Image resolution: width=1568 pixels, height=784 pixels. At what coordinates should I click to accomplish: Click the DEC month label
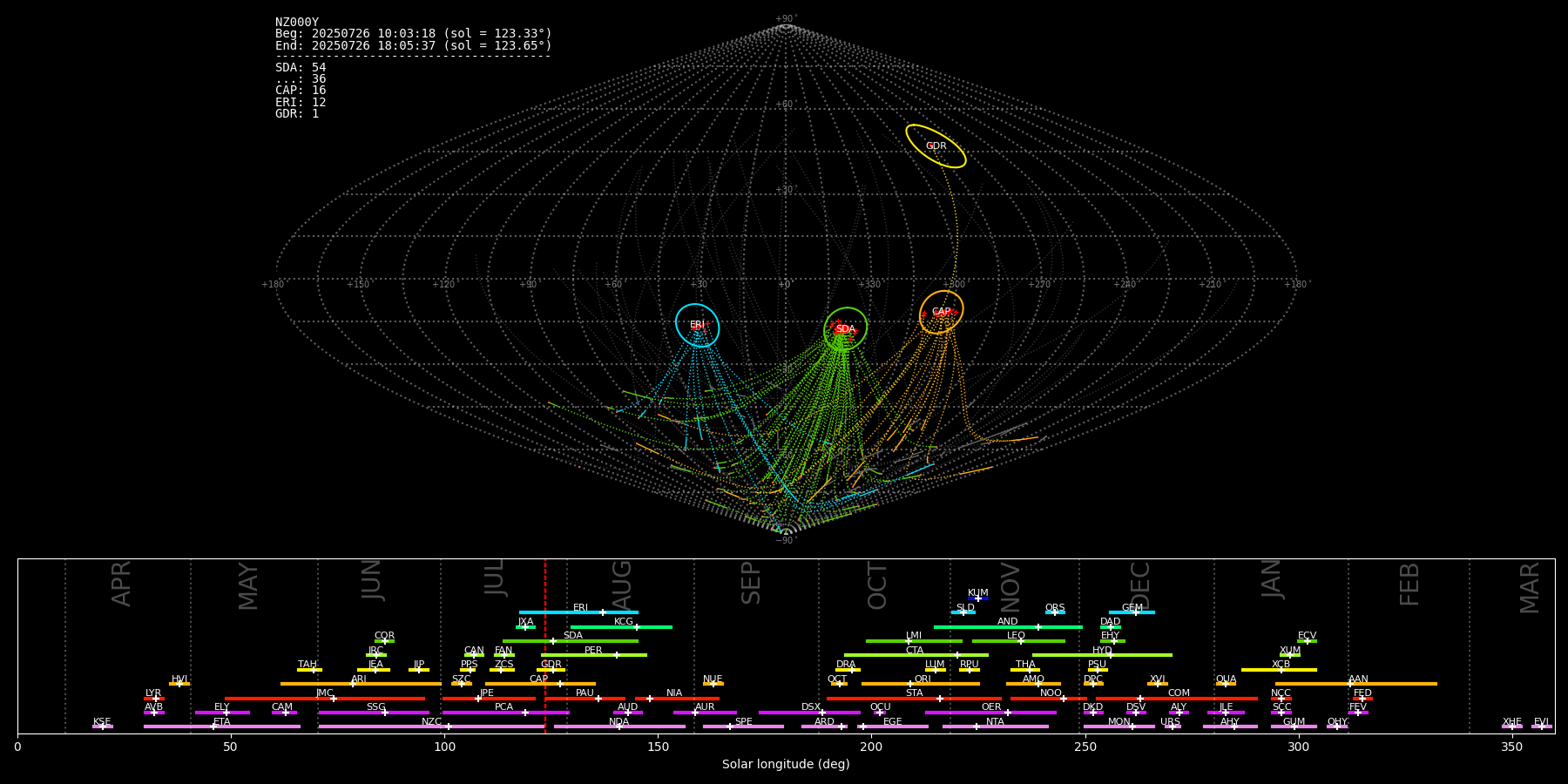1140,585
